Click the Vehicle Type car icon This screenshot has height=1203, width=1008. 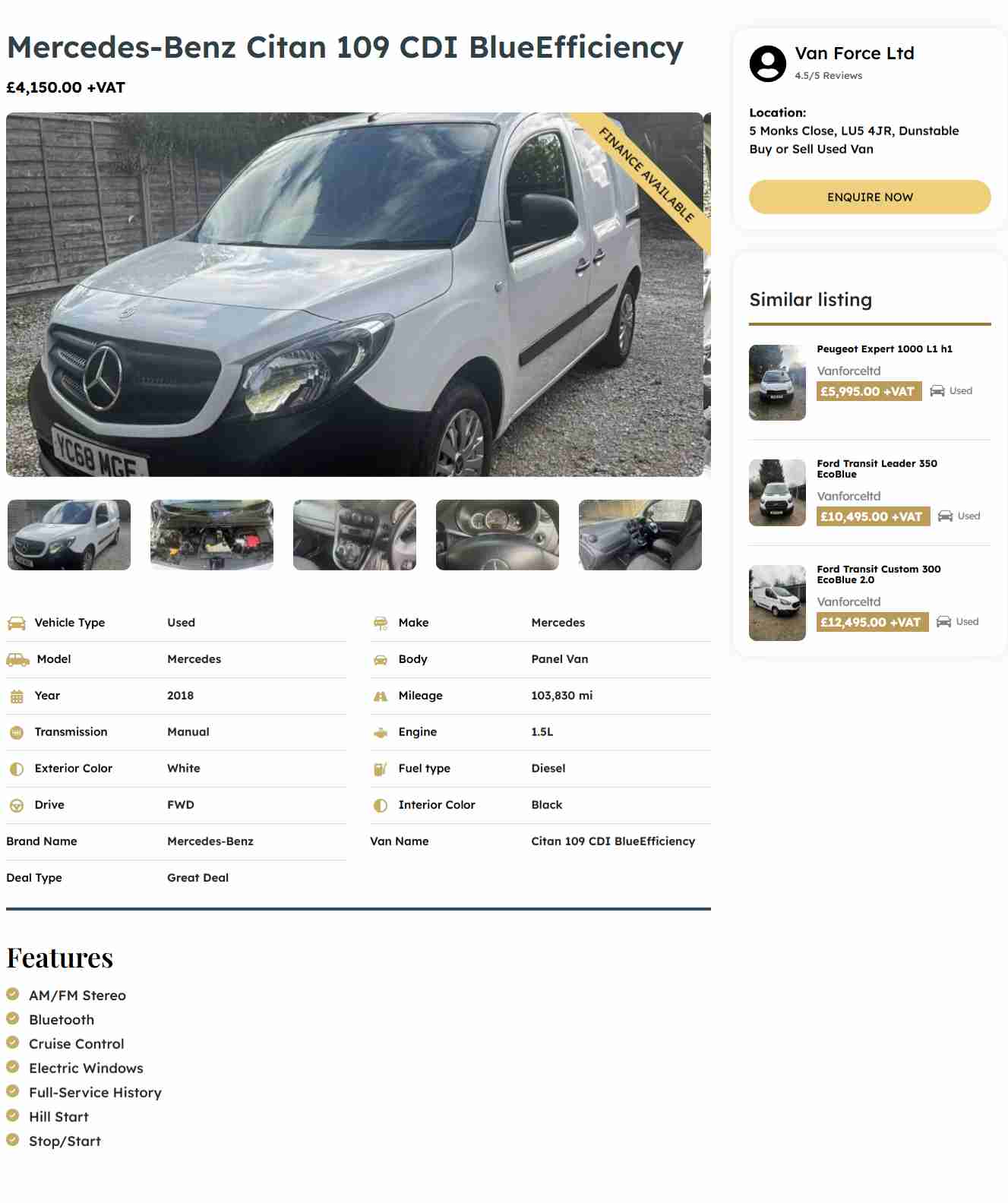(x=17, y=624)
